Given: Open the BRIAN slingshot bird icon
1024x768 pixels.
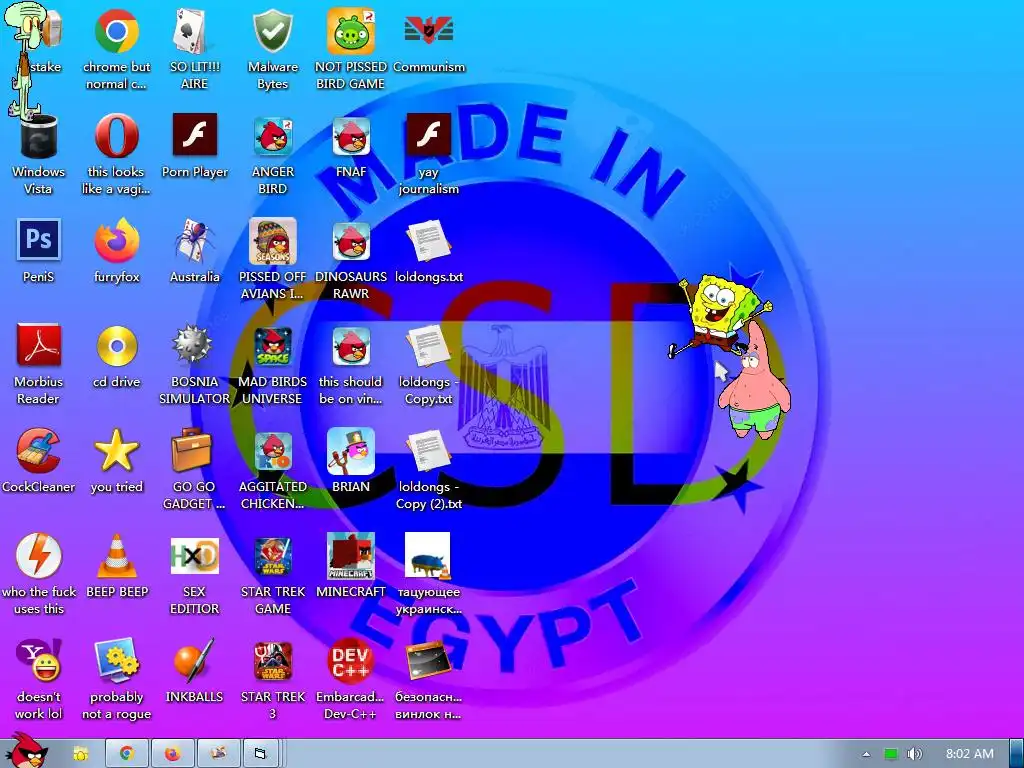Looking at the screenshot, I should [351, 451].
